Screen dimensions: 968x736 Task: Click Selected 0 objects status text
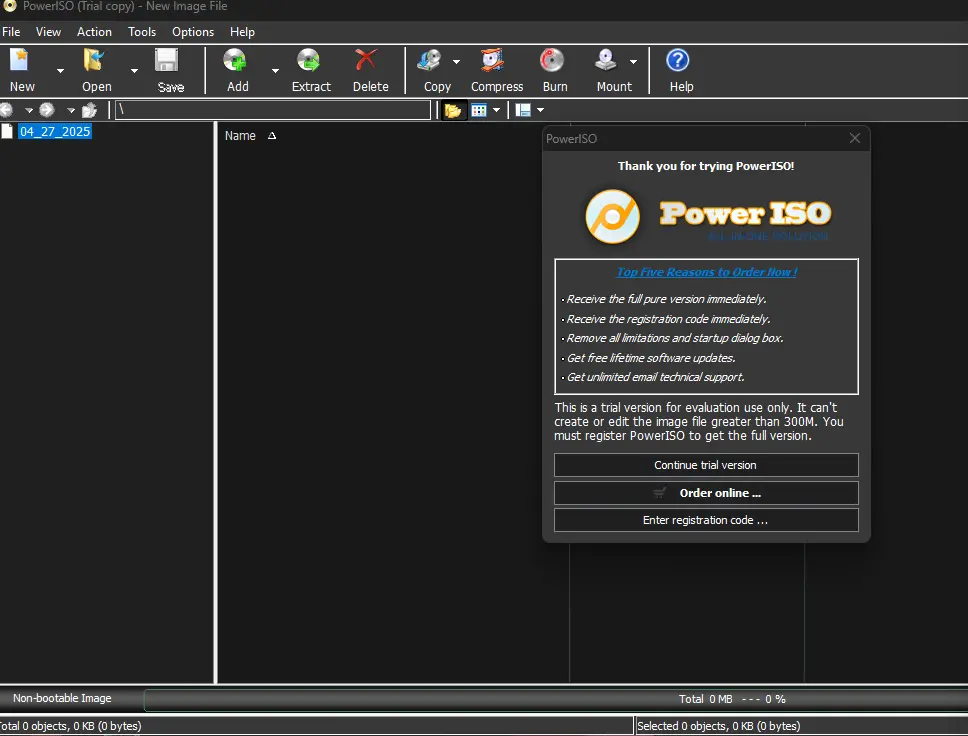[x=719, y=726]
